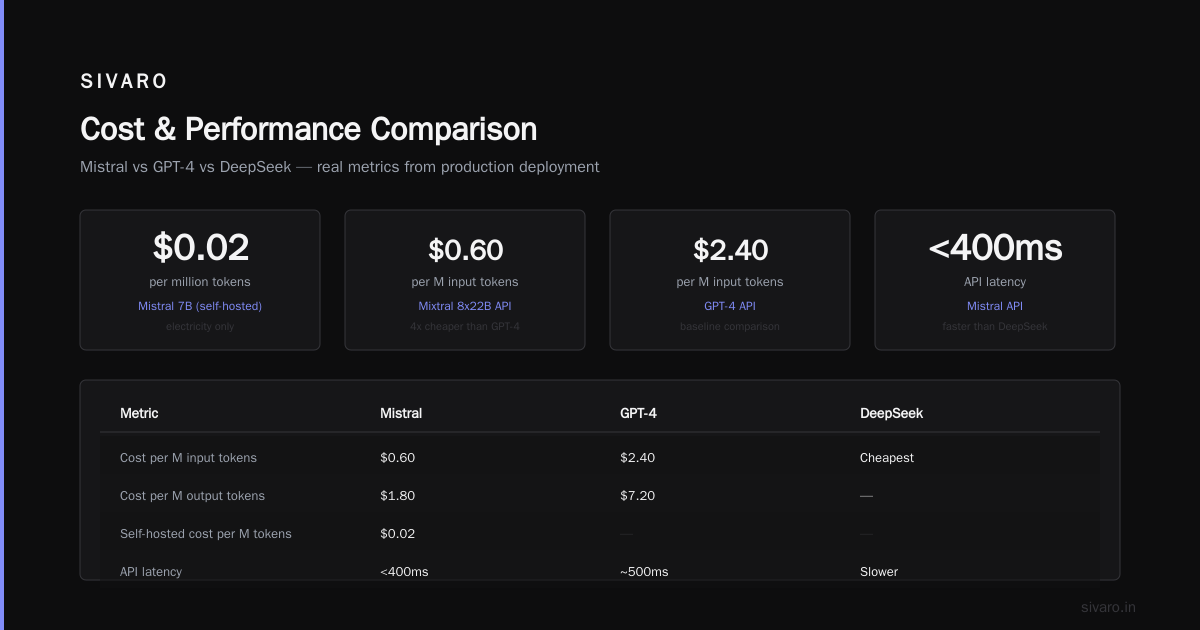Click the Cheapest cell under DeepSeek
Image resolution: width=1200 pixels, height=630 pixels.
pos(887,458)
